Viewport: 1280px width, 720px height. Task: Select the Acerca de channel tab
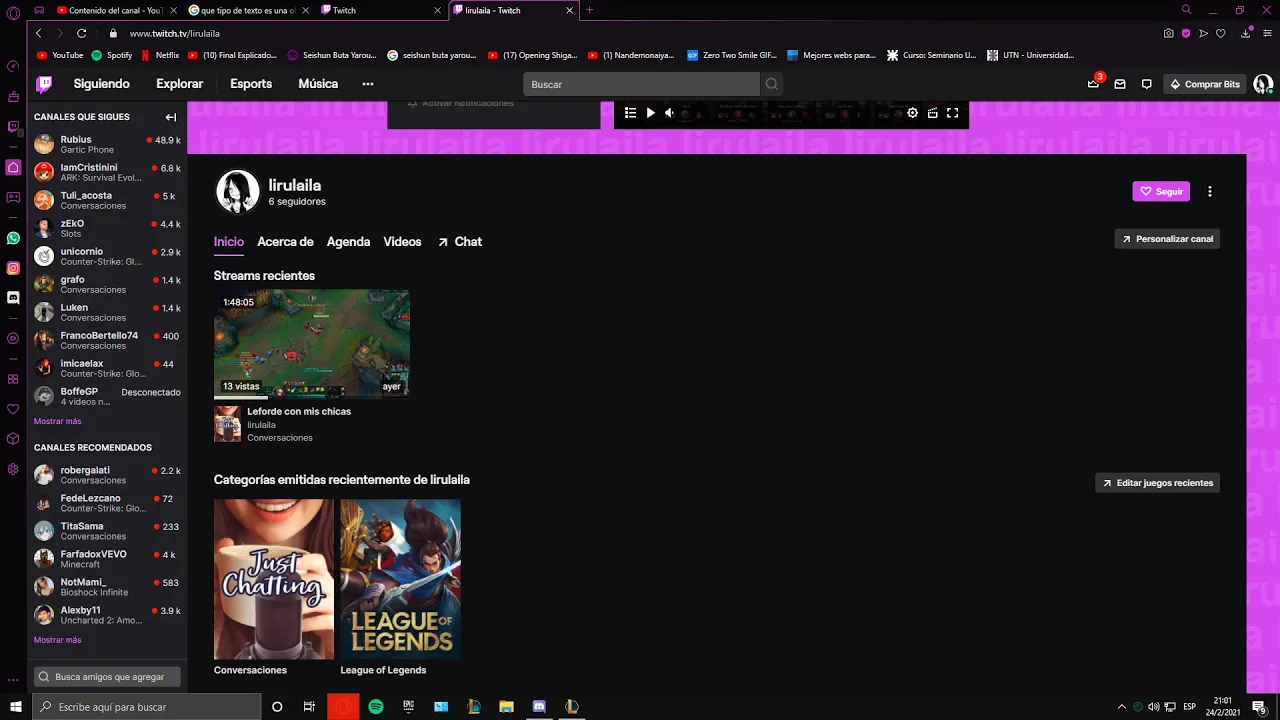tap(285, 242)
